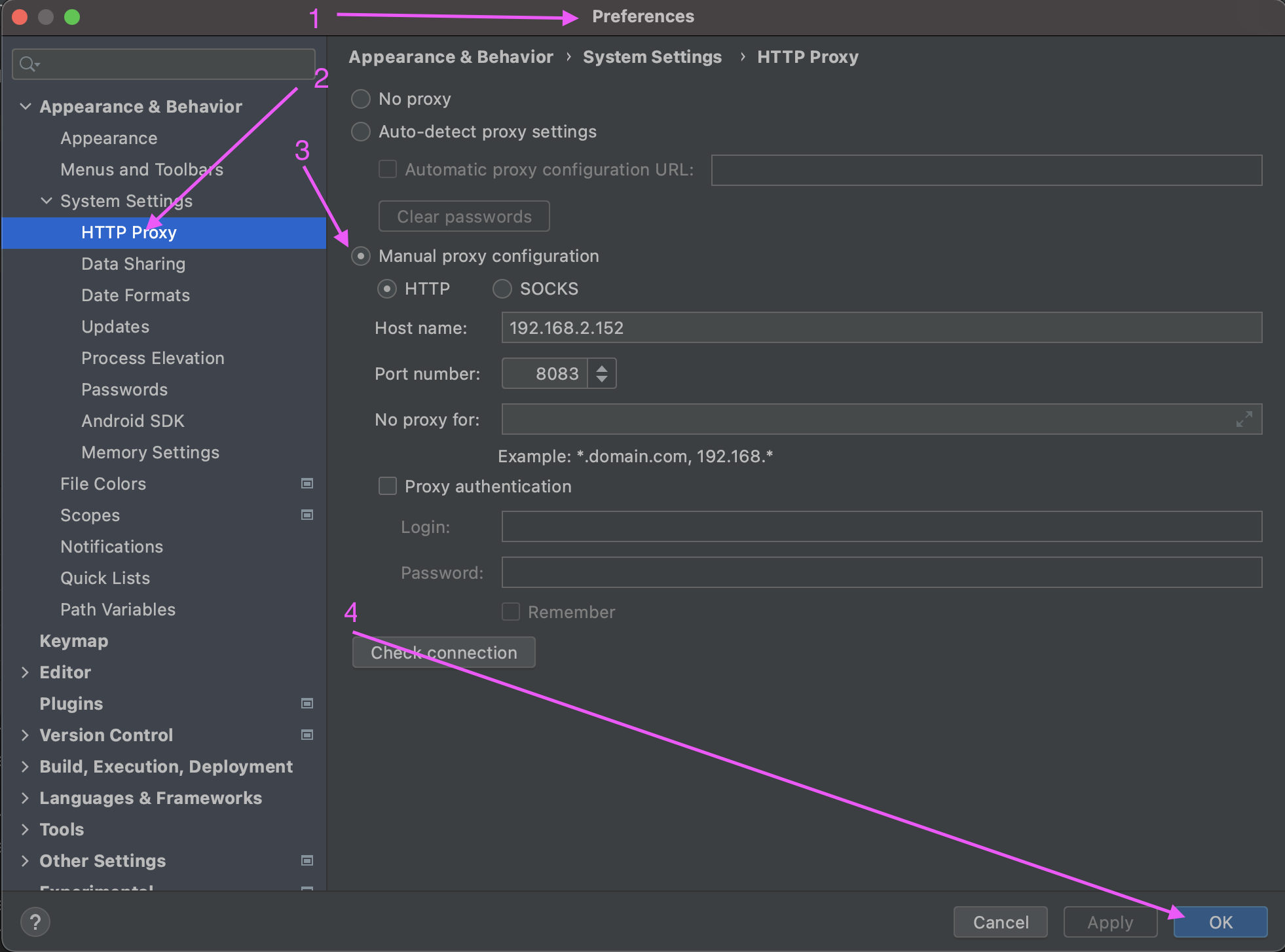Click the help question mark icon
The width and height of the screenshot is (1285, 952).
point(35,922)
